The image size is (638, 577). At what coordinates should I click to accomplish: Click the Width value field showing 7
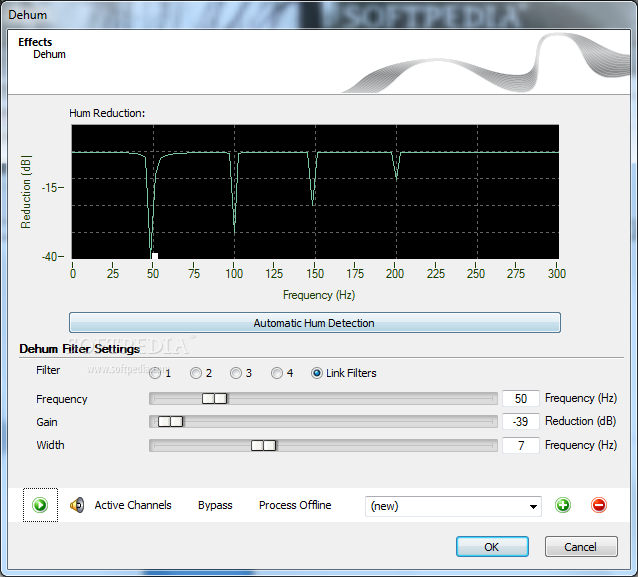point(521,445)
